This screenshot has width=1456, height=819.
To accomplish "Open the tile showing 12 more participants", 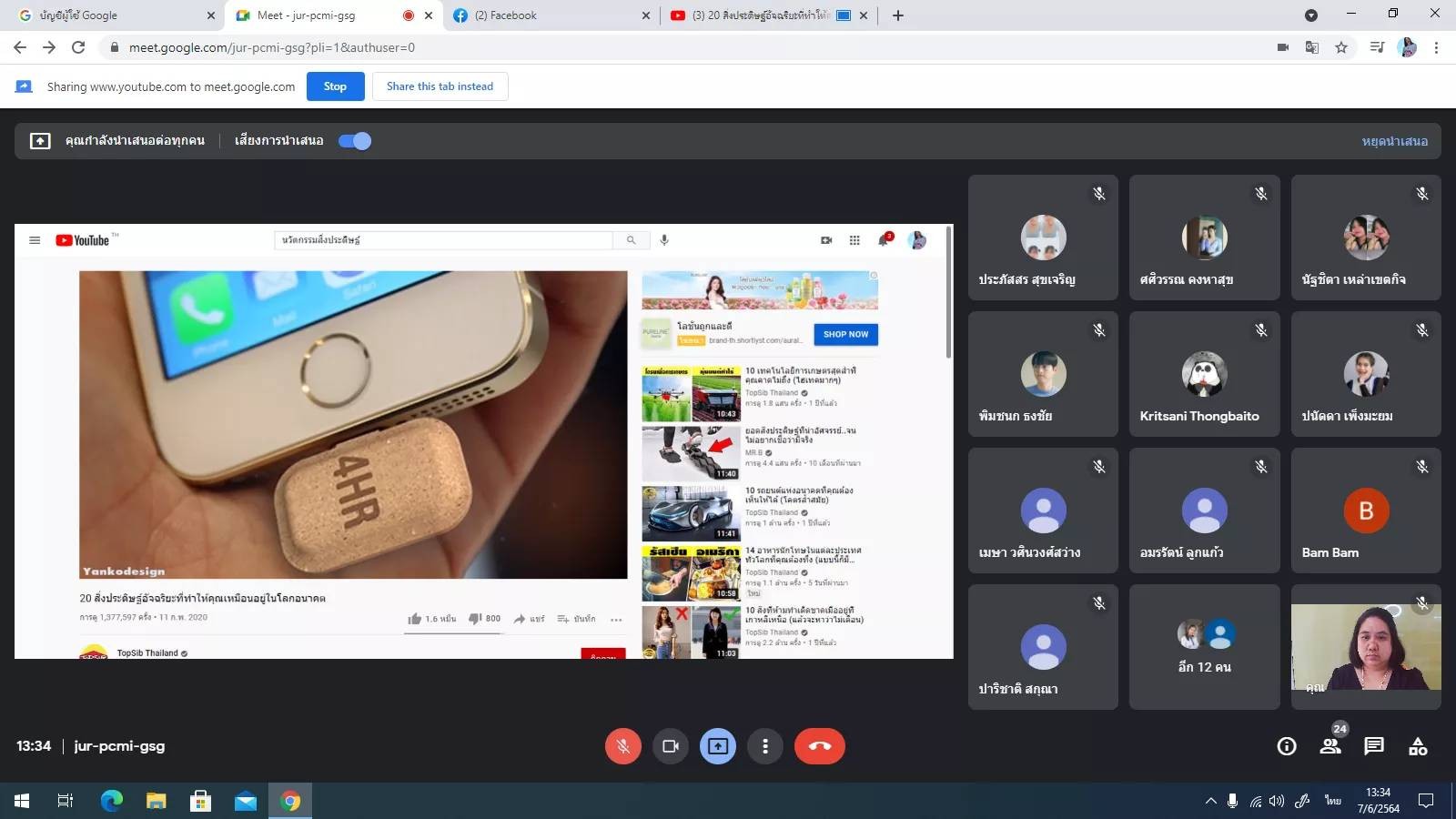I will coord(1204,647).
